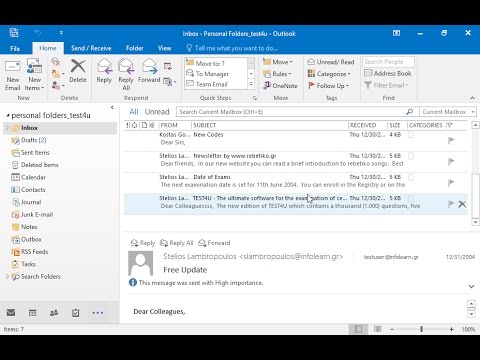Delete the TEST4U message using row X
480x360 pixels.
pos(462,204)
